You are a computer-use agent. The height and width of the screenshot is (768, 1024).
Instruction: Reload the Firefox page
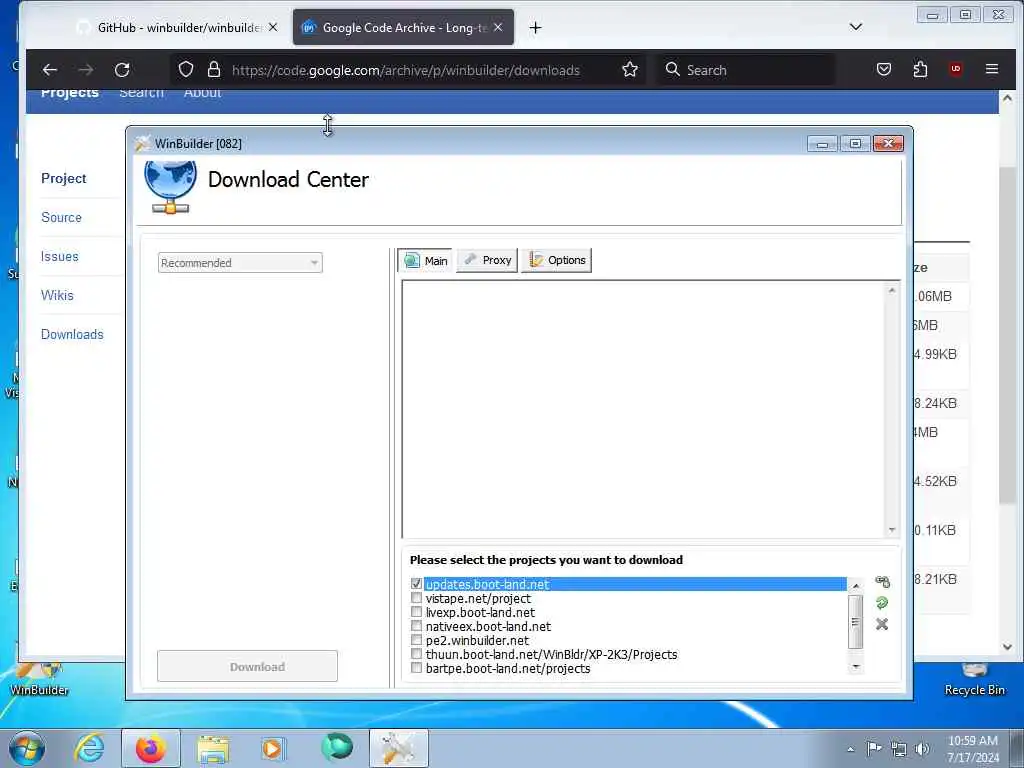tap(122, 70)
